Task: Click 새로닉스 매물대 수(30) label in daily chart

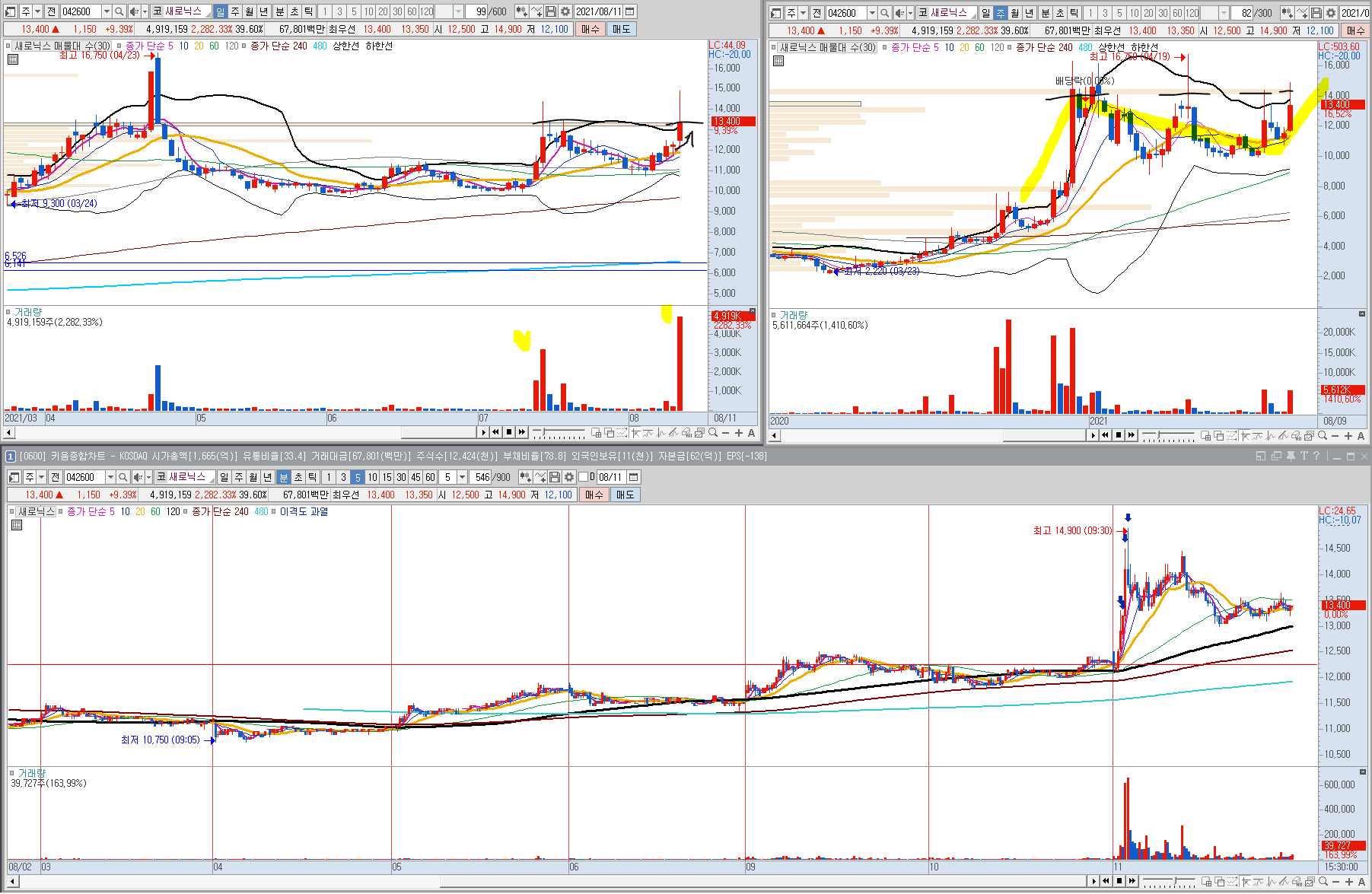Action: coord(62,46)
